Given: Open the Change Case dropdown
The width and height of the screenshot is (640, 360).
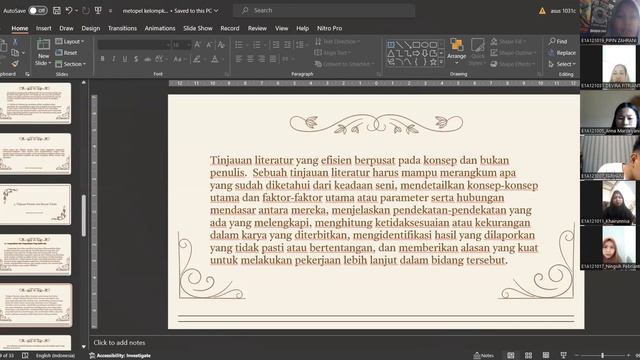Looking at the screenshot, I should click(x=179, y=59).
